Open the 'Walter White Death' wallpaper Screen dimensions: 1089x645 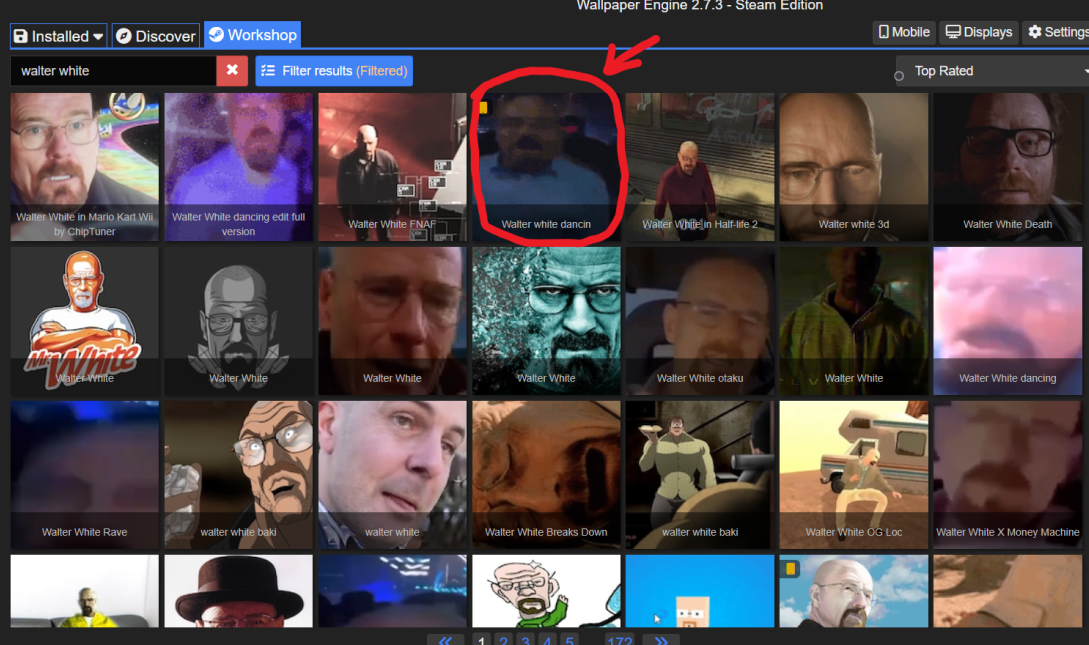pyautogui.click(x=1008, y=167)
